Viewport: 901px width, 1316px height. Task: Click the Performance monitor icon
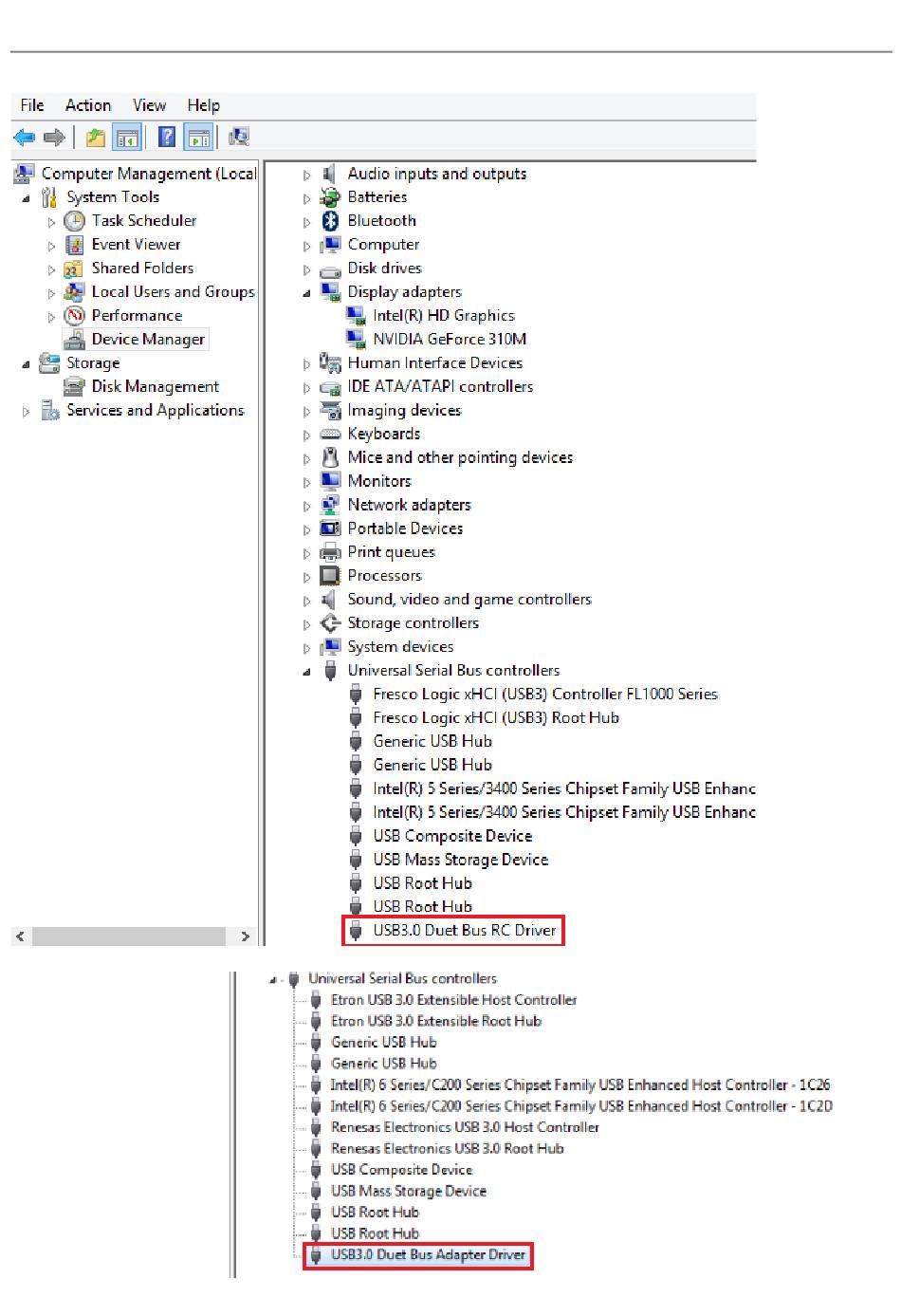[74, 316]
